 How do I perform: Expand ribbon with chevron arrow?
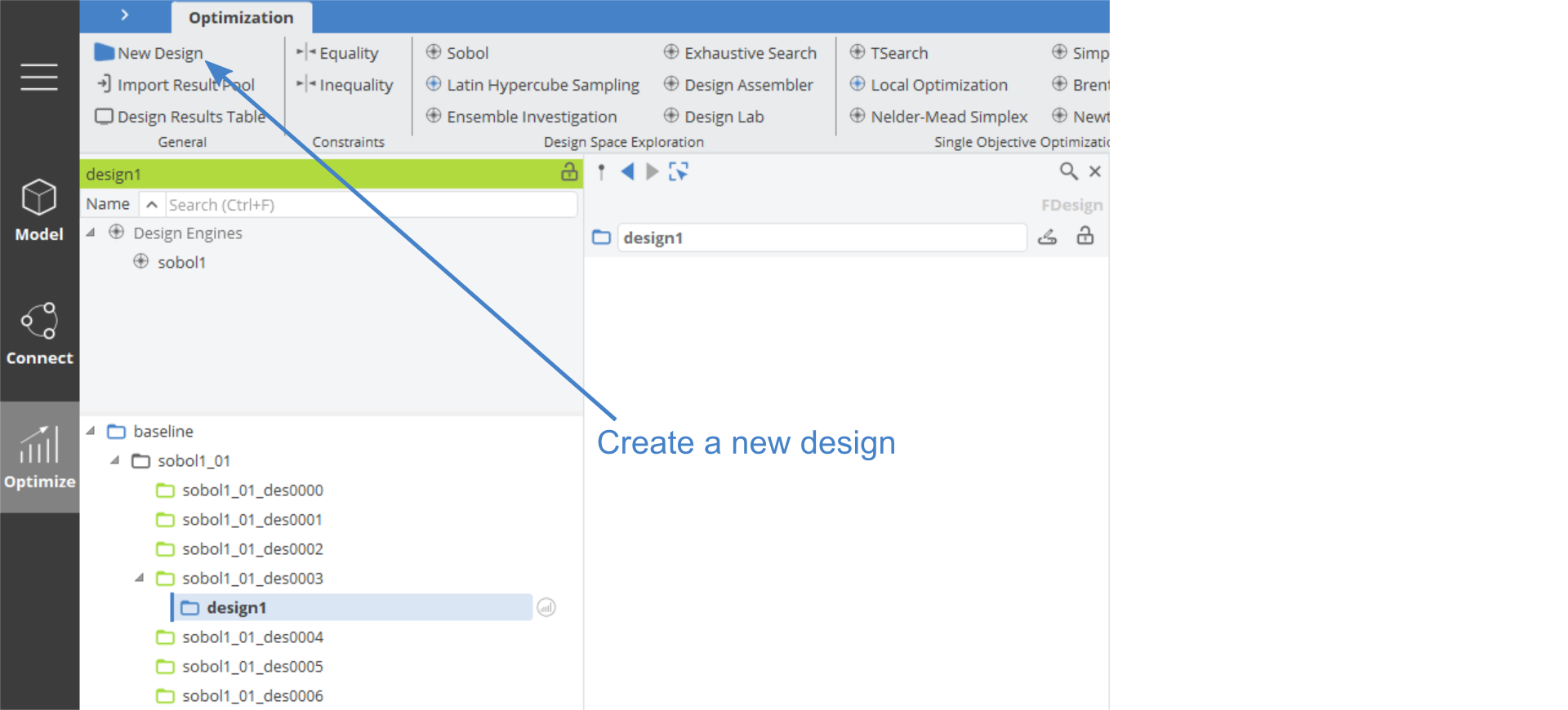click(x=125, y=15)
